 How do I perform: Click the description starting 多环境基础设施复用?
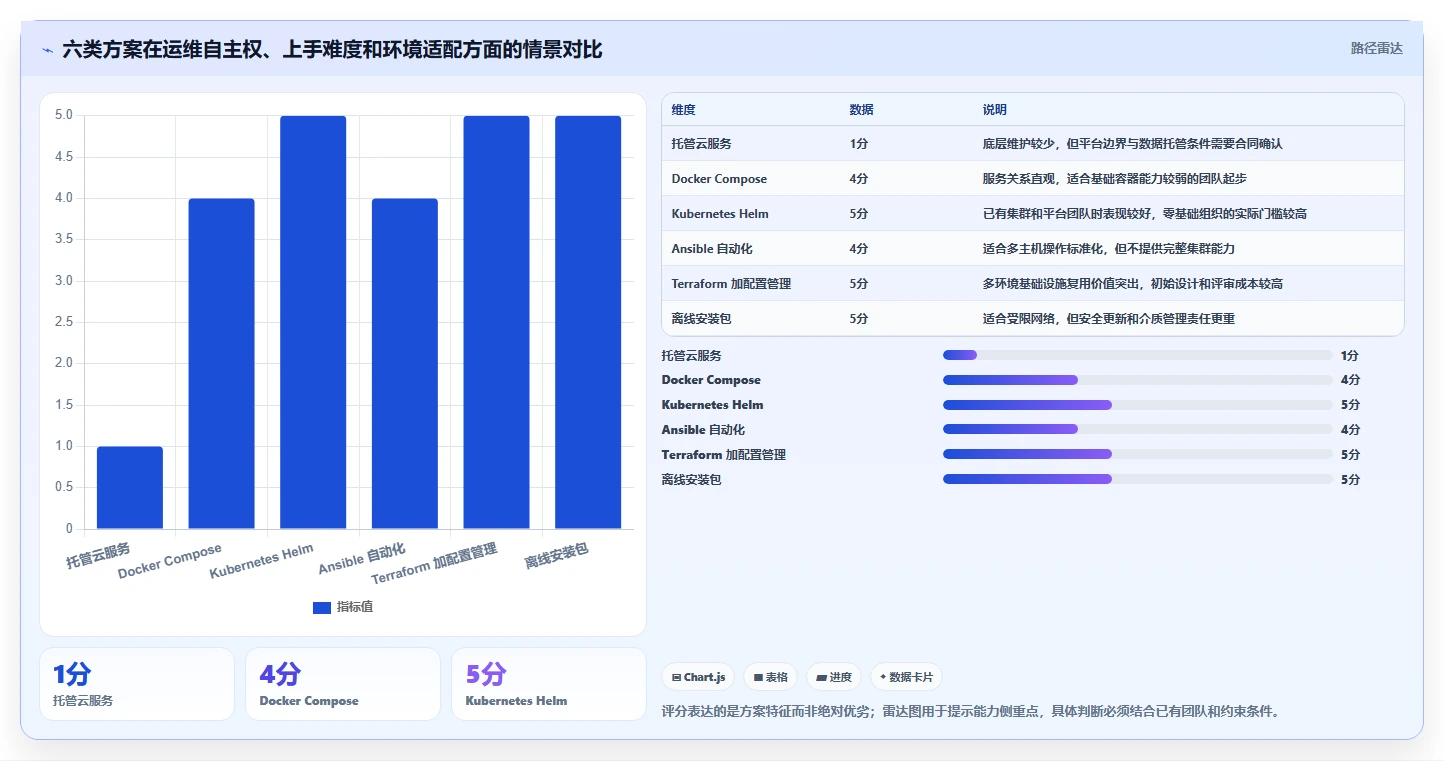(x=1133, y=284)
